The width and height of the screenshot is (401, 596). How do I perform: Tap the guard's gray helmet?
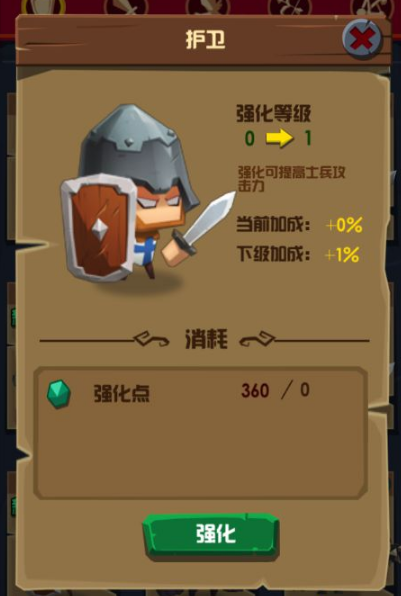coord(139,152)
